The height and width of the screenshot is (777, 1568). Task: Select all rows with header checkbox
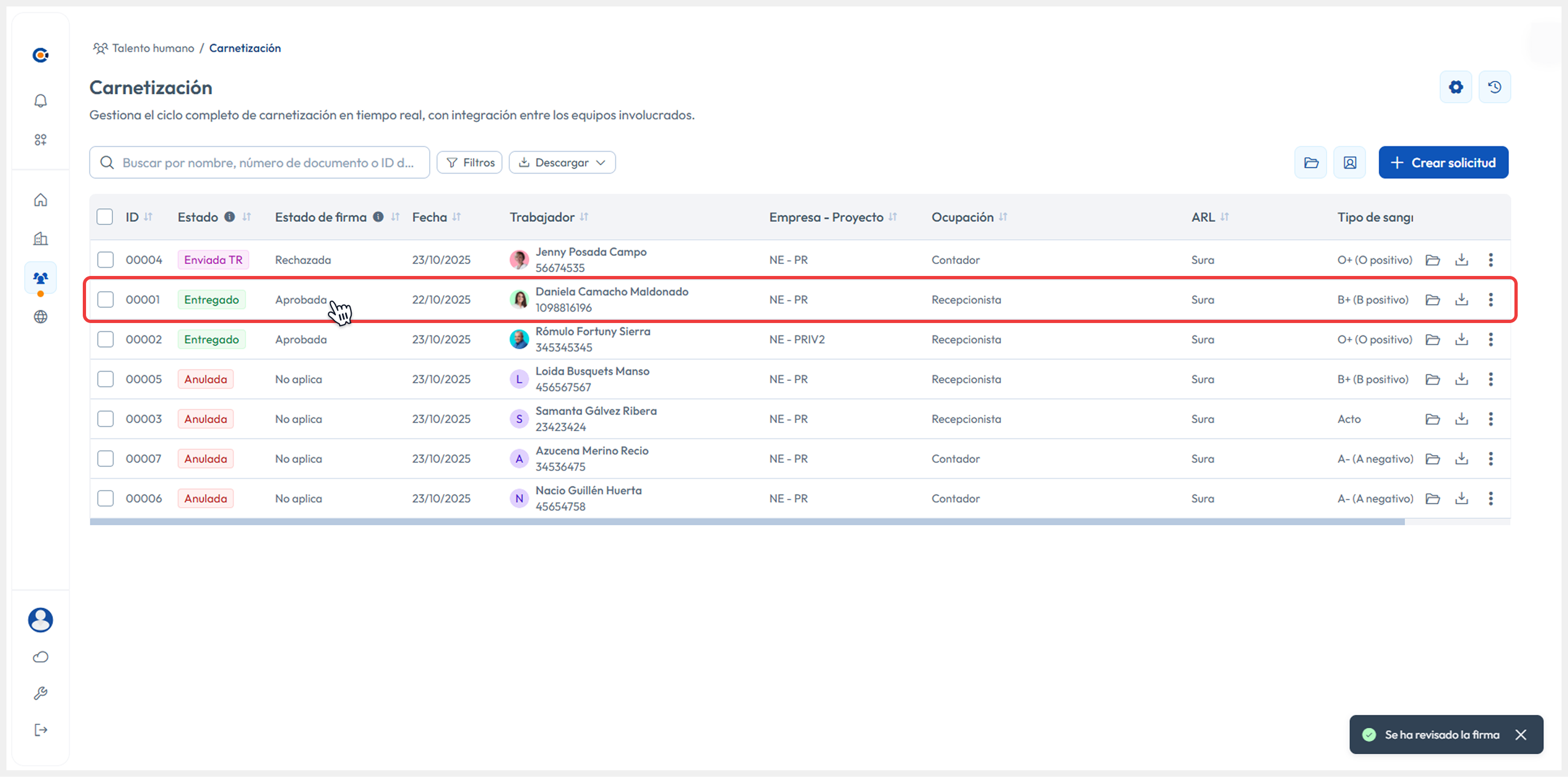pos(105,217)
